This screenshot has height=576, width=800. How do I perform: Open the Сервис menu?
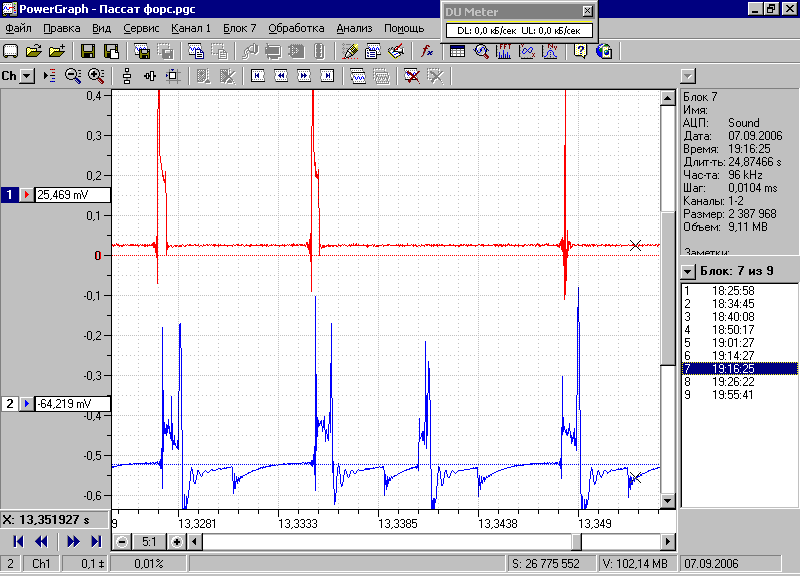(141, 29)
